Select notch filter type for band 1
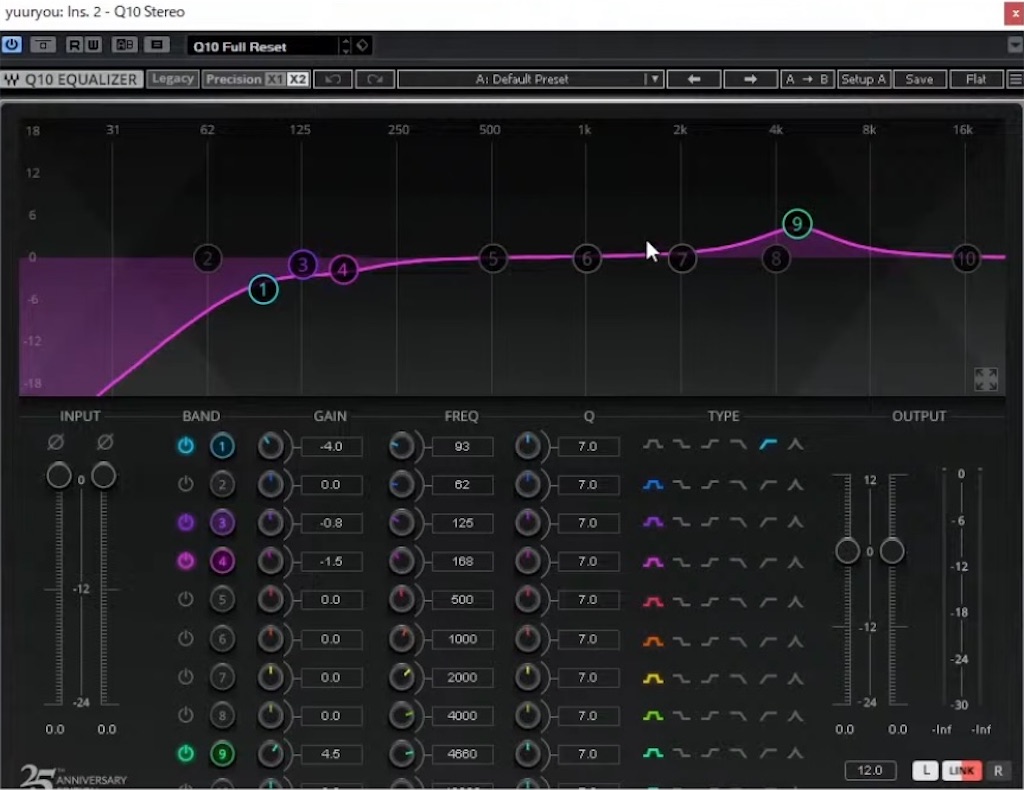This screenshot has height=790, width=1024. click(795, 445)
